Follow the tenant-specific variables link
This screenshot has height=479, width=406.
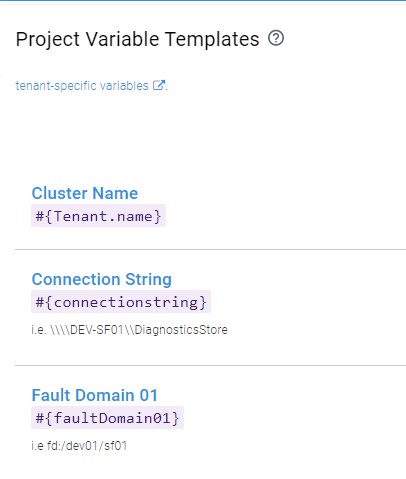pyautogui.click(x=82, y=86)
